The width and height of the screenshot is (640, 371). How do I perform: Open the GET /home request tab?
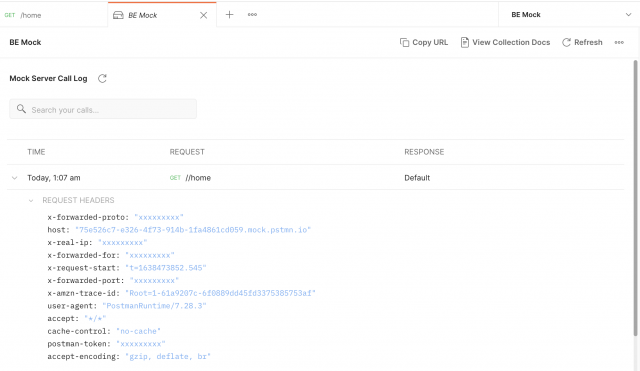[x=53, y=15]
